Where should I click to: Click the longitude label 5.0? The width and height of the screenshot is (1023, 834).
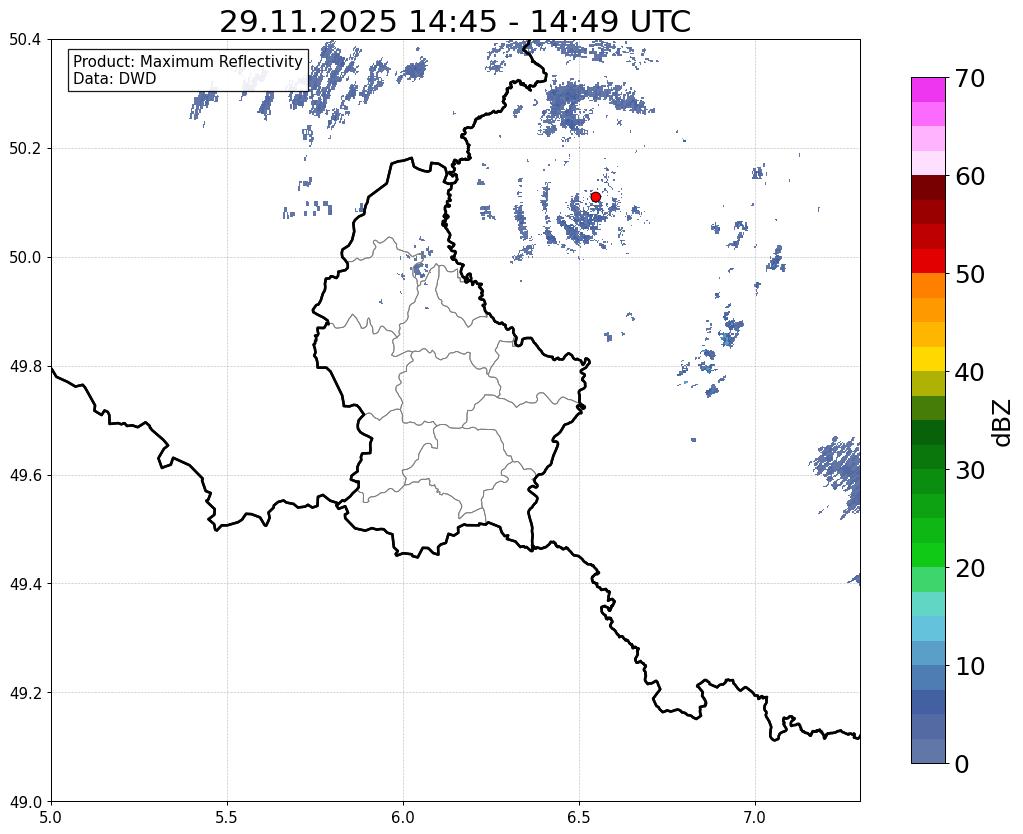point(51,817)
